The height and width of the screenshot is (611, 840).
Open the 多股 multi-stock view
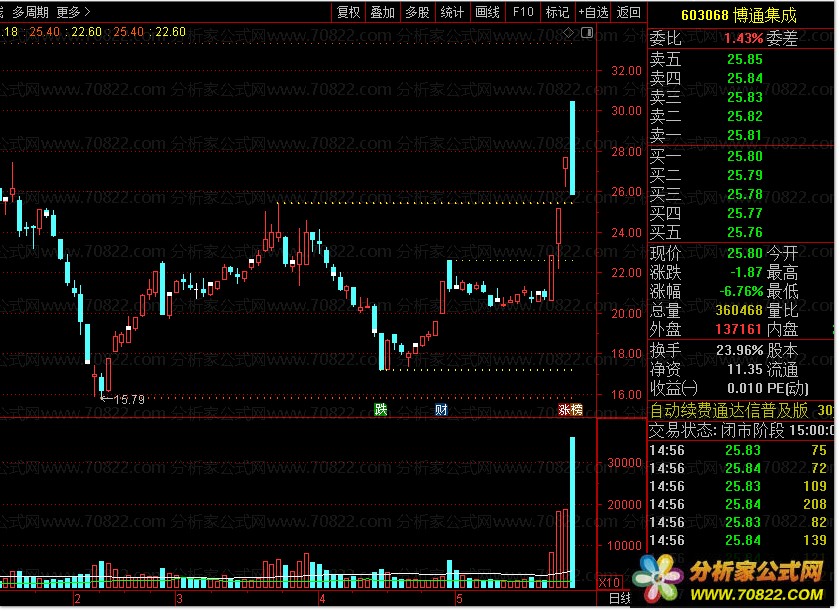pos(417,12)
